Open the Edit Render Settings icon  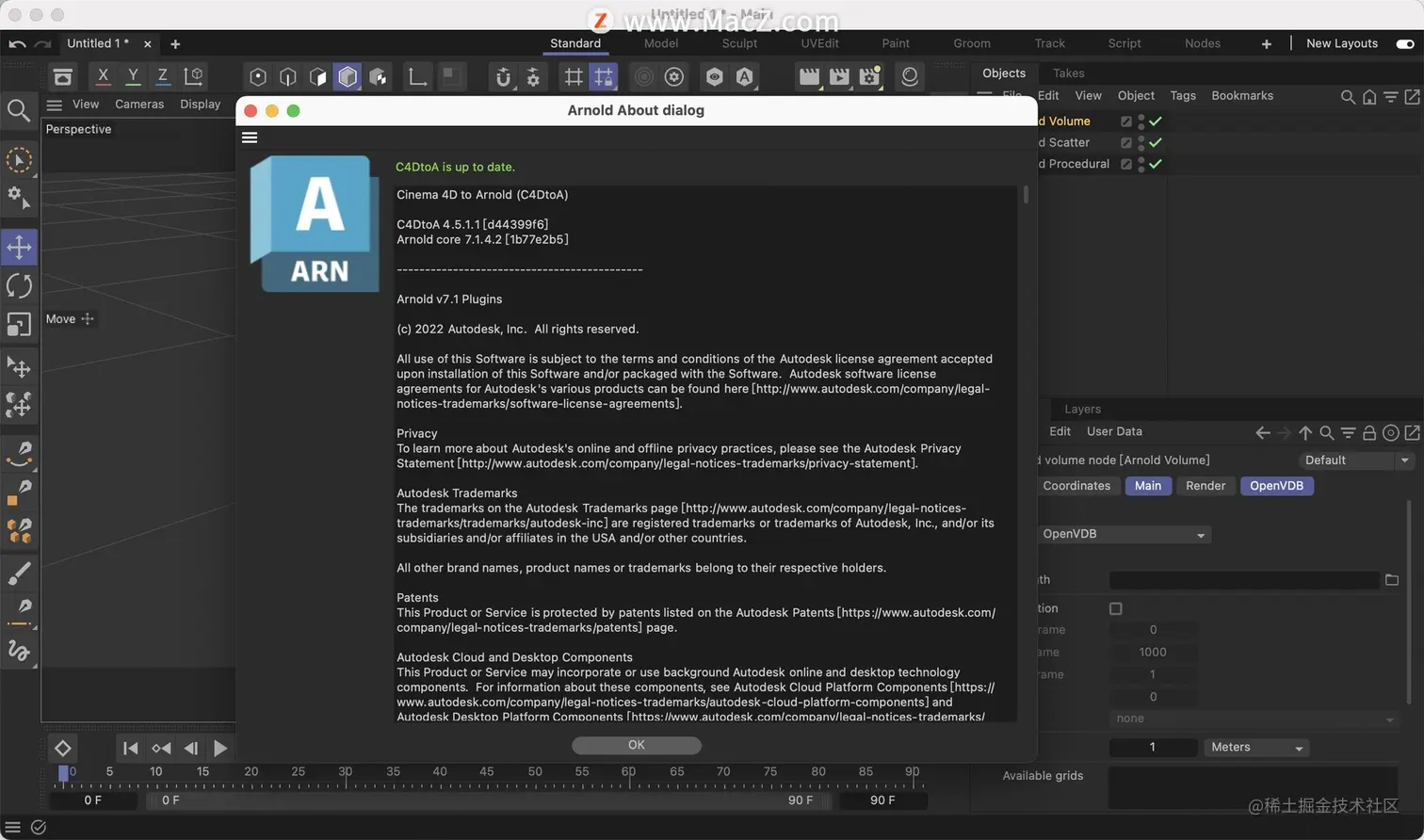click(x=869, y=77)
